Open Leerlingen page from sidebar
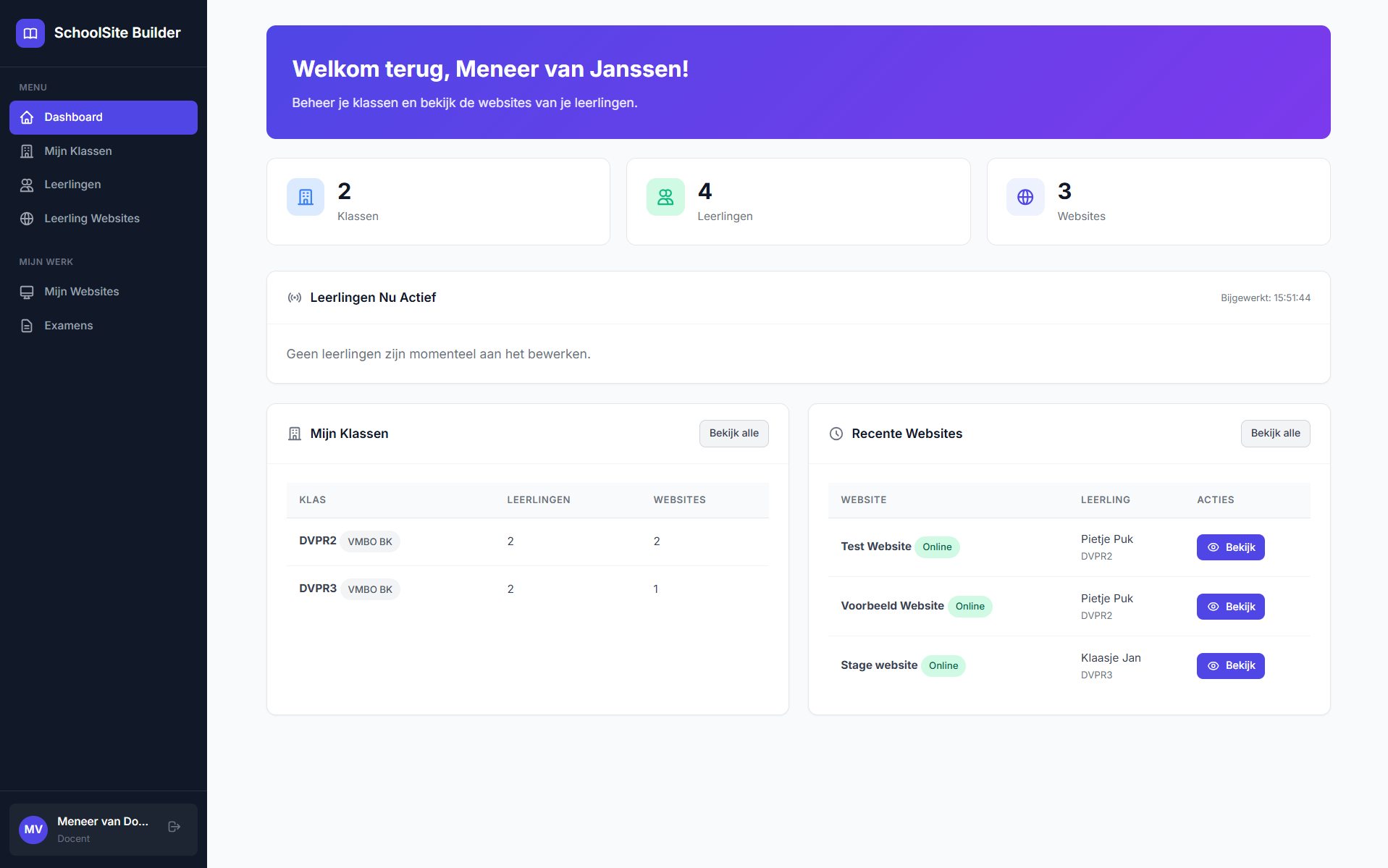Image resolution: width=1388 pixels, height=868 pixels. pyautogui.click(x=72, y=185)
